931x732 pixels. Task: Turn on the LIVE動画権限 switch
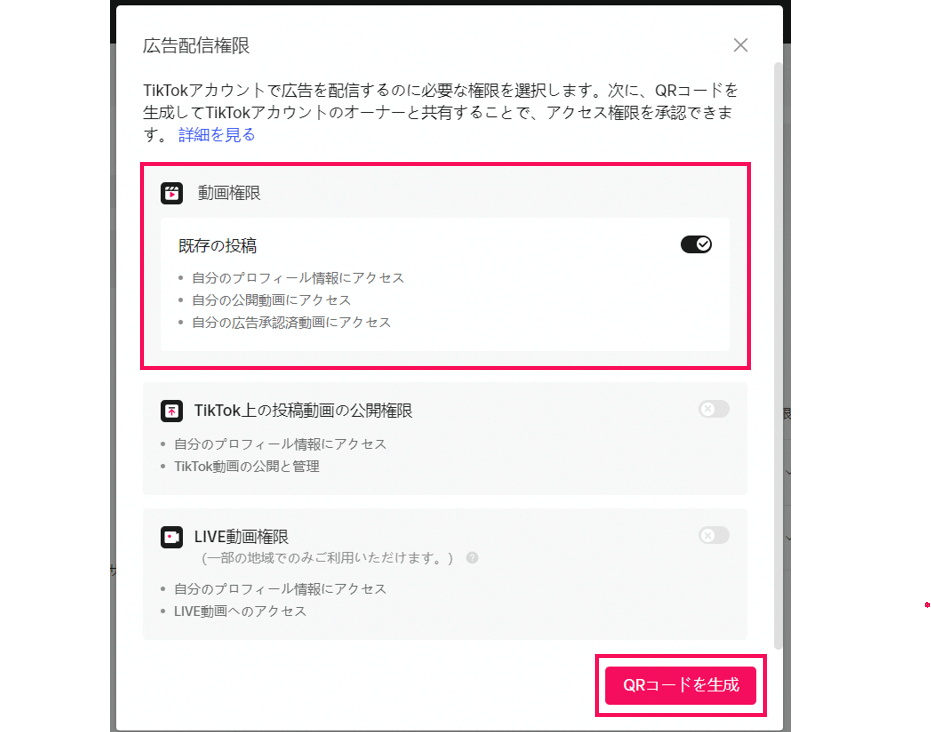[714, 535]
